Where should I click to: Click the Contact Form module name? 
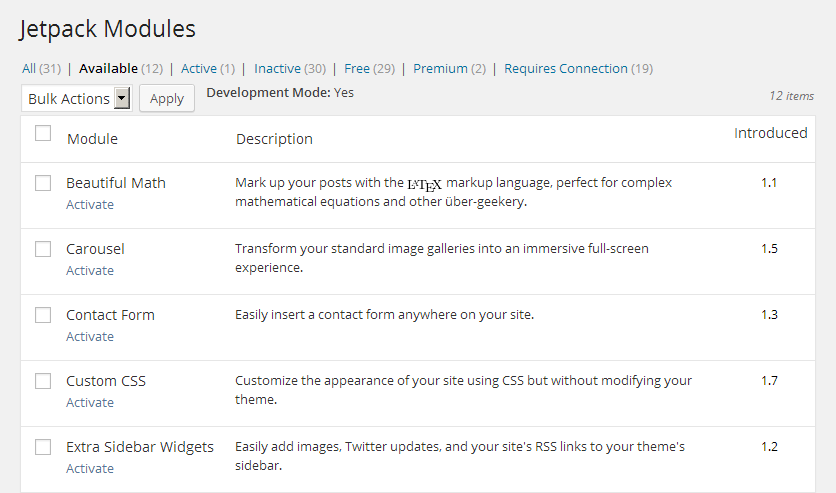pyautogui.click(x=110, y=315)
